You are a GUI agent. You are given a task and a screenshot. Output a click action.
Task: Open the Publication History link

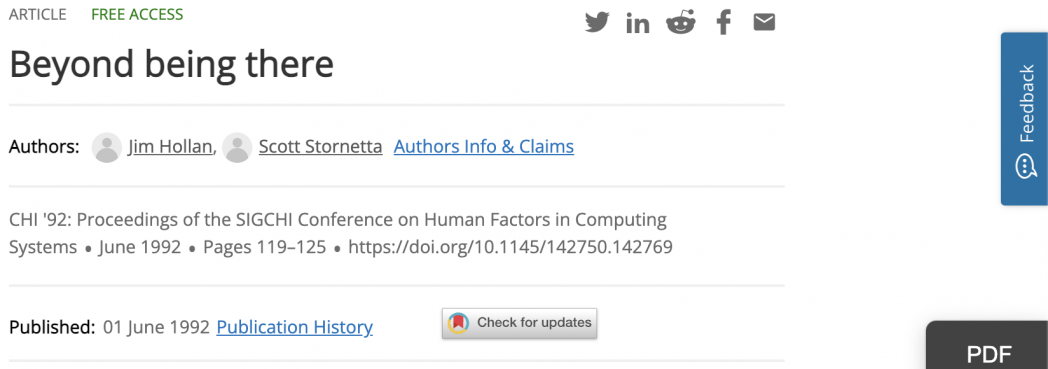[x=295, y=327]
